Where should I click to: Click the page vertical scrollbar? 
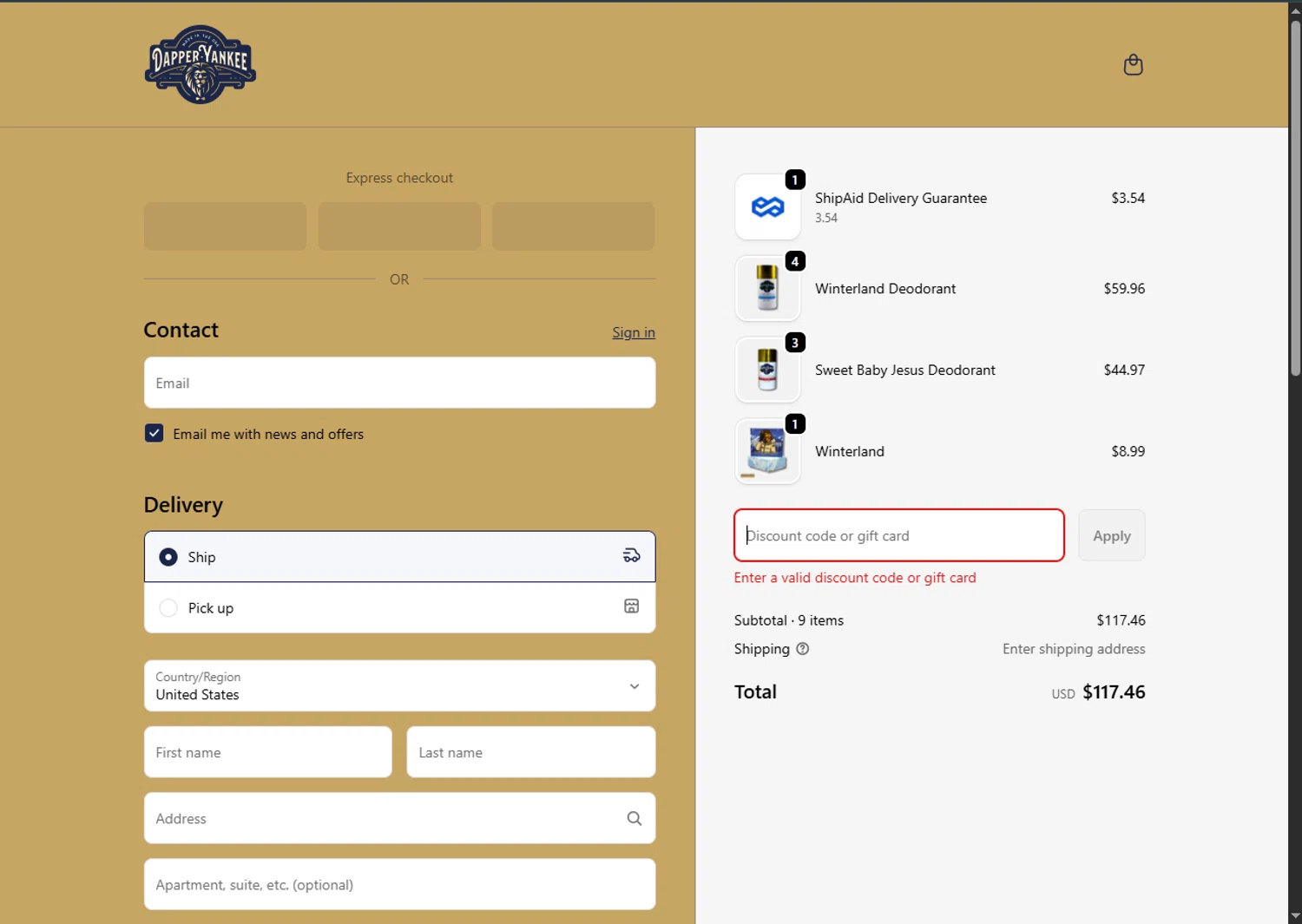pos(1295,199)
